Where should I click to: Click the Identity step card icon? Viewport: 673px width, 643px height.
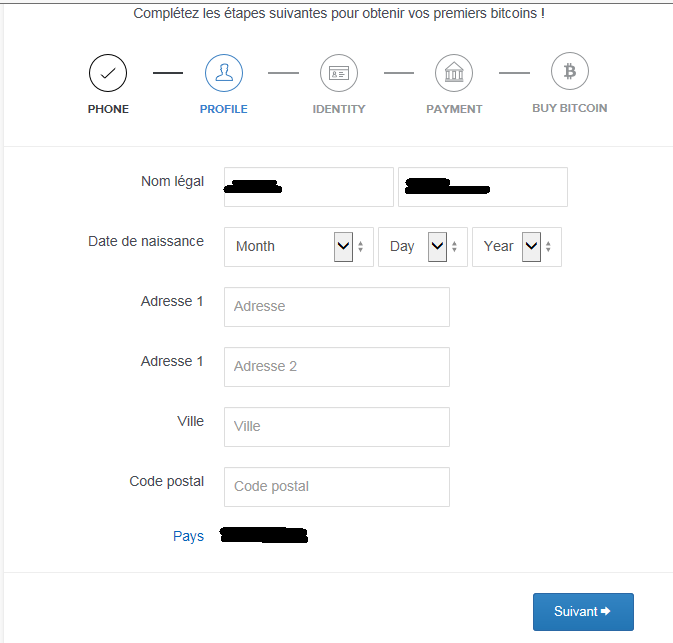click(x=339, y=73)
